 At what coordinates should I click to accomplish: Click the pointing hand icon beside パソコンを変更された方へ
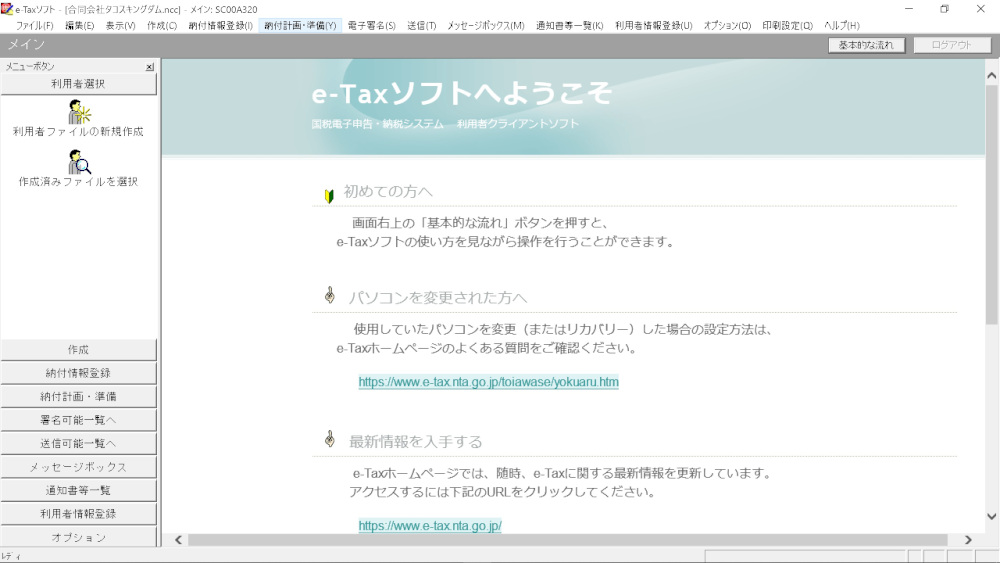coord(330,295)
